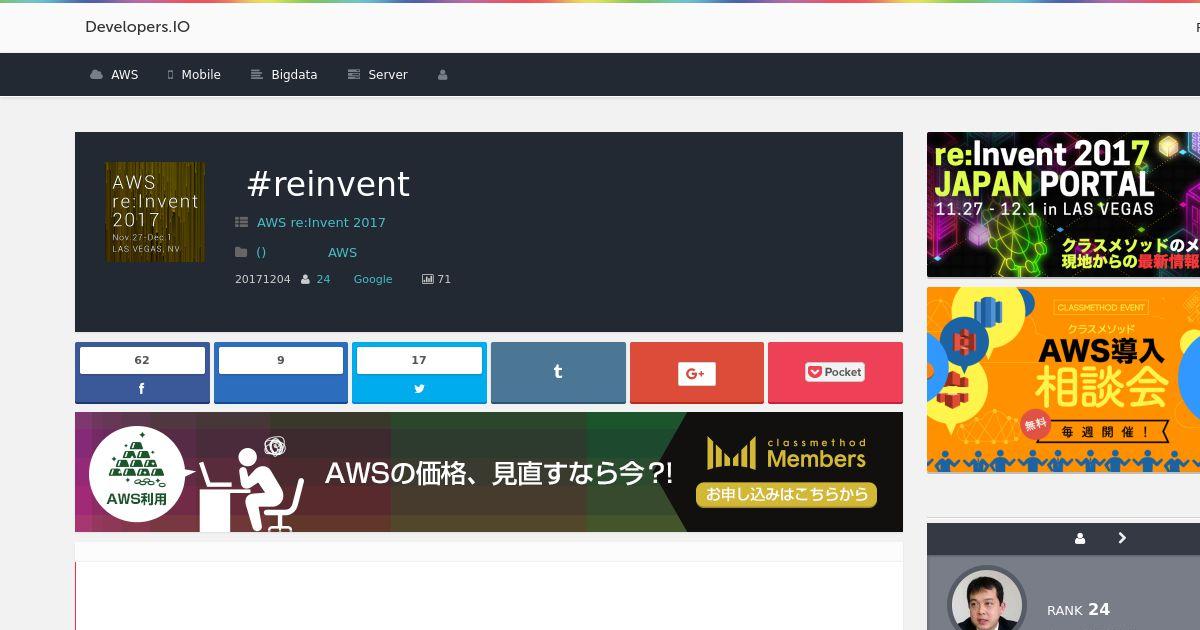Screen dimensions: 1200x630
Task: Click the server icon beside Server
Action: 353,75
